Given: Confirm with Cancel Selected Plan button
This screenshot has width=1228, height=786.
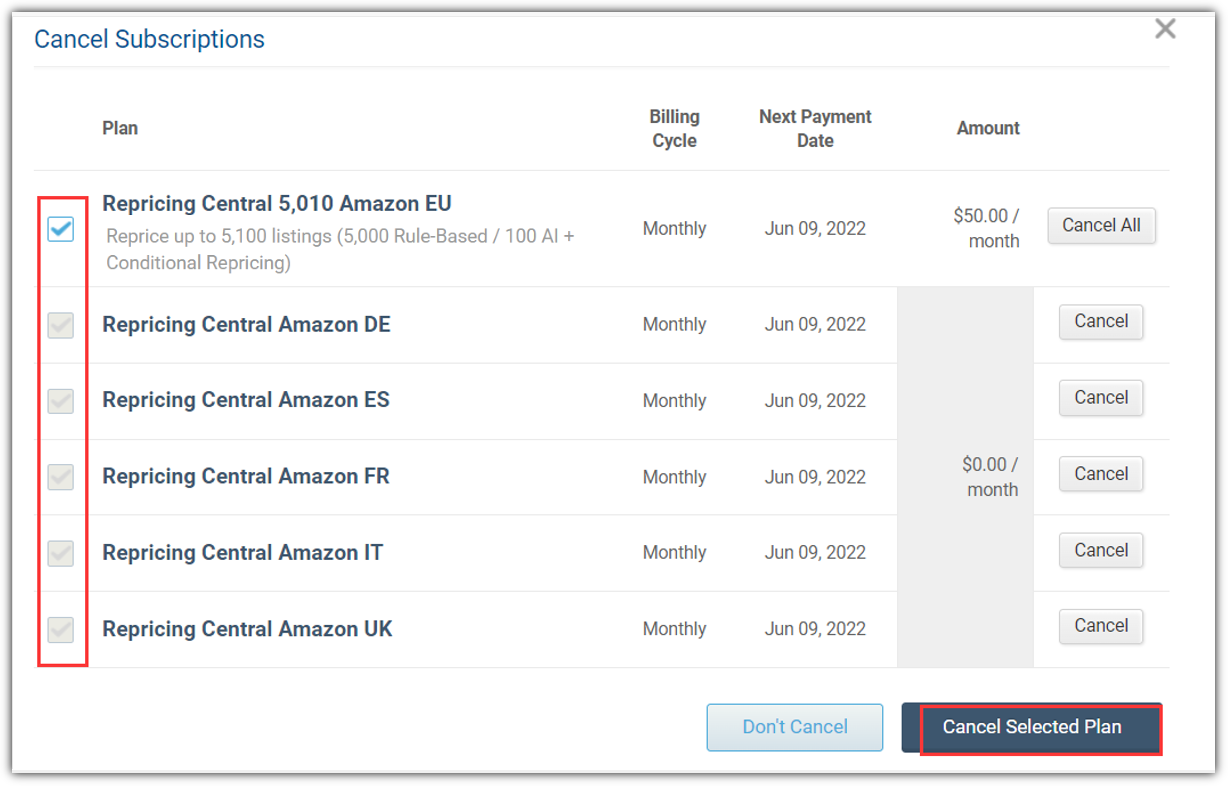Looking at the screenshot, I should tap(1032, 727).
